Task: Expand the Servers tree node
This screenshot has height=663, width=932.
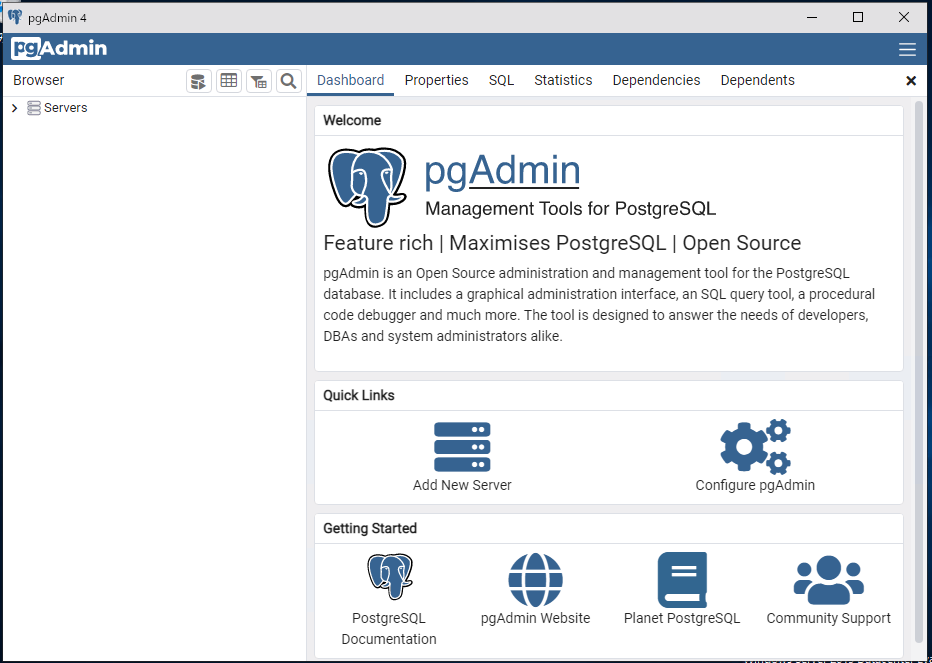Action: click(13, 107)
